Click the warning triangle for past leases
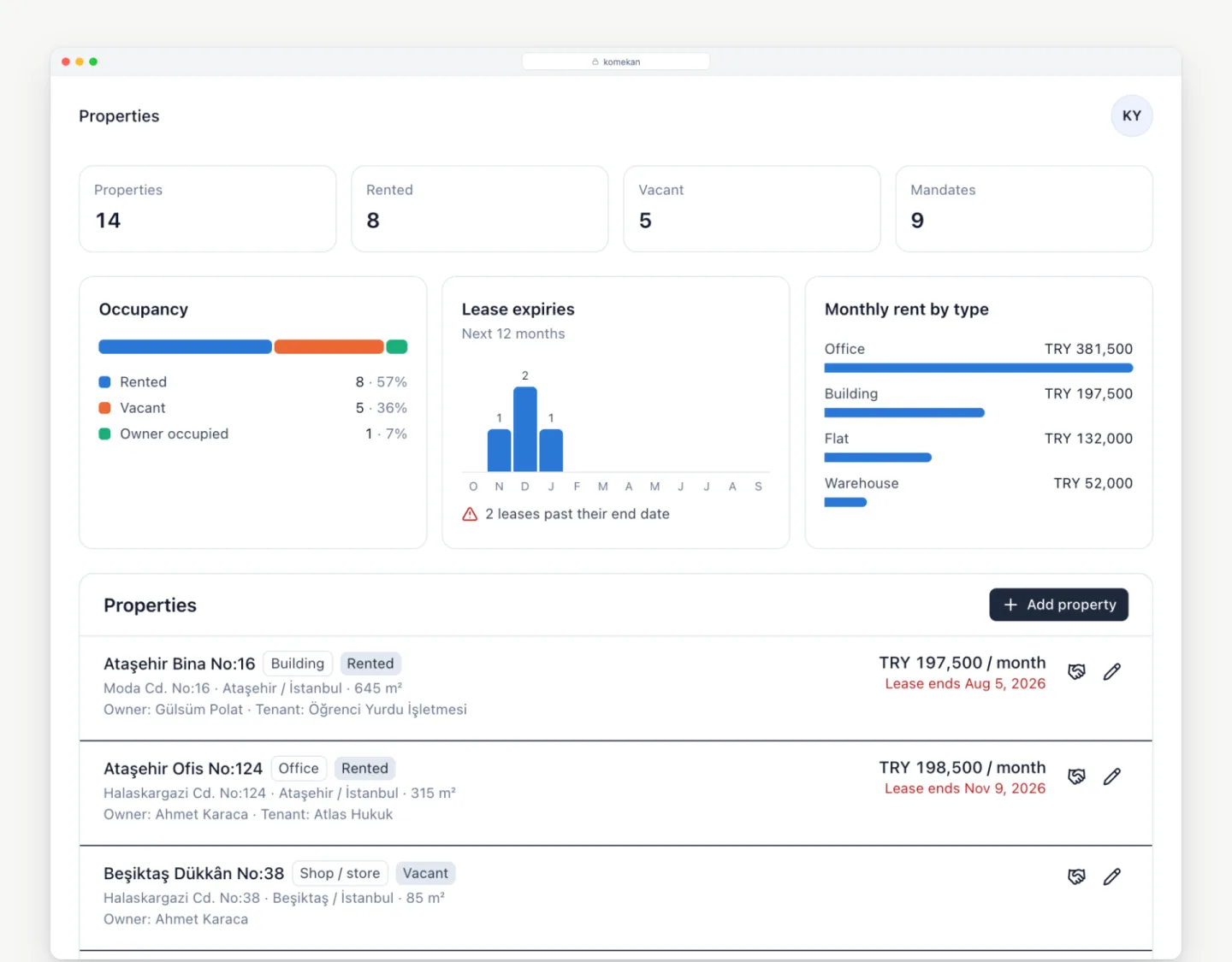This screenshot has height=962, width=1232. [x=470, y=514]
